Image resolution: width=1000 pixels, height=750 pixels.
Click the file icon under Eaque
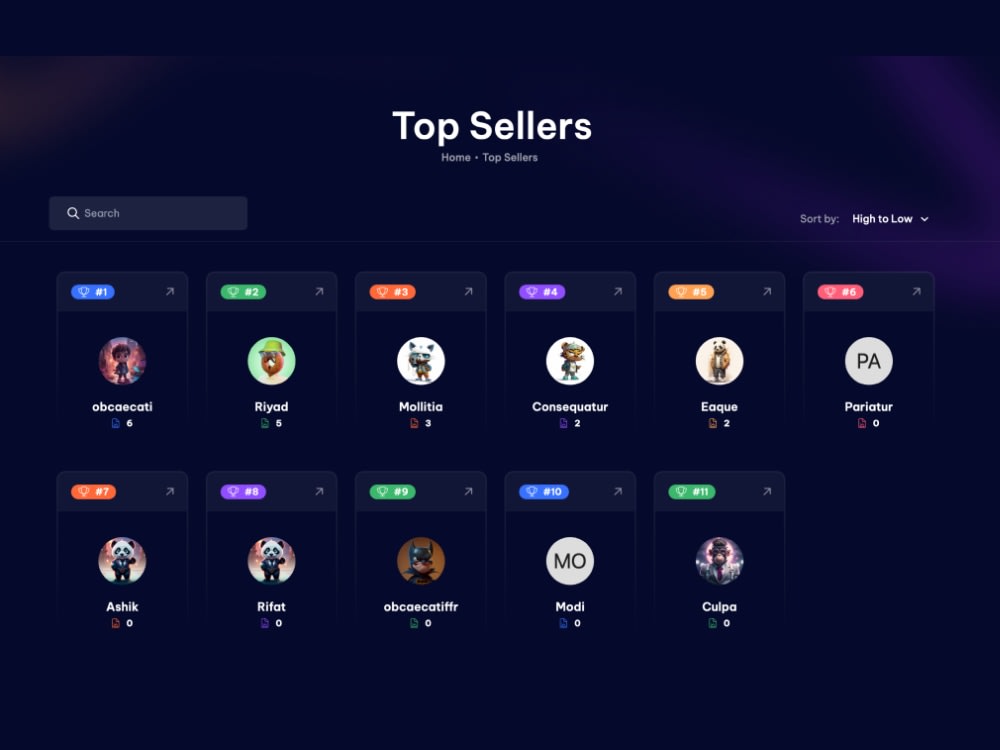tap(712, 423)
